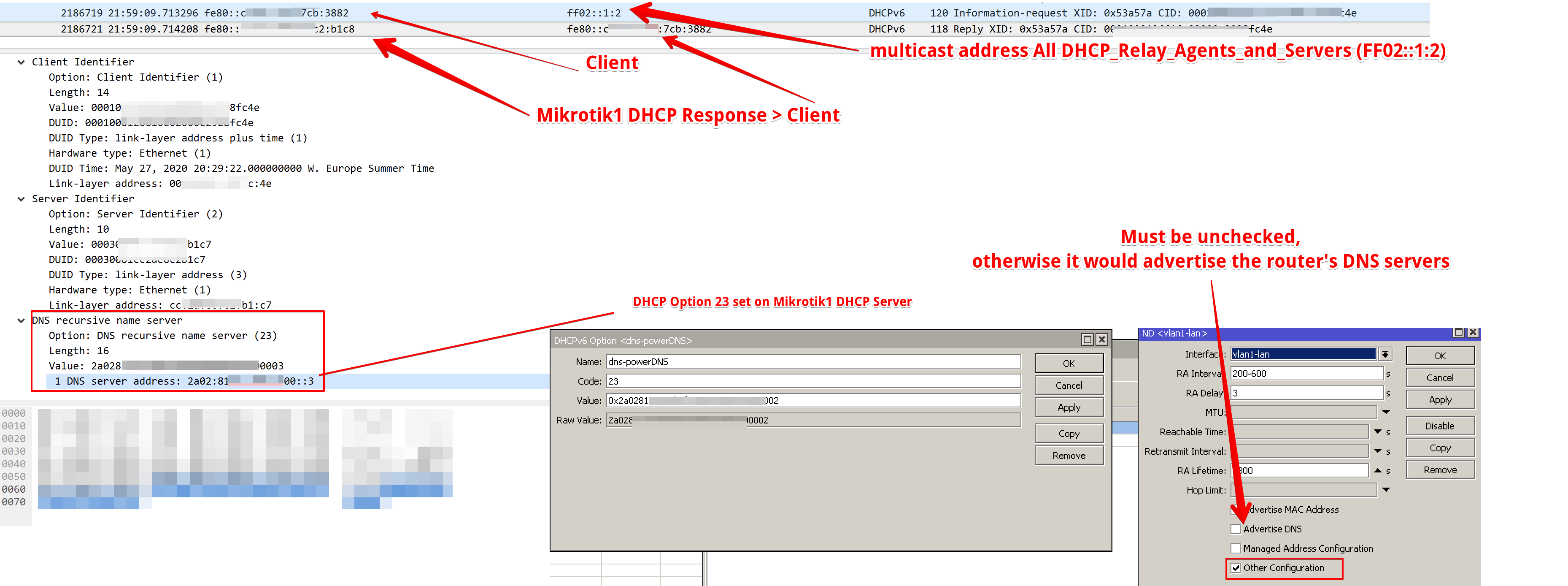Uncheck the Other Configuration checkbox

point(1236,568)
